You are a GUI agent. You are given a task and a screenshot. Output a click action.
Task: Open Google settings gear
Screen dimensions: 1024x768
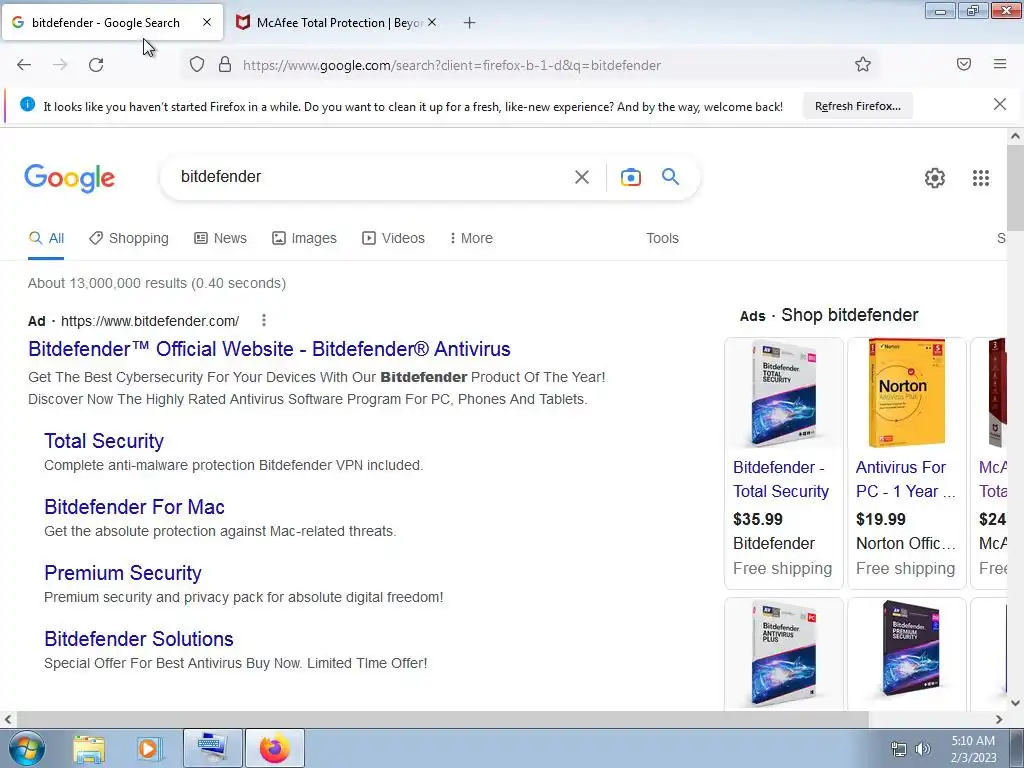point(935,178)
